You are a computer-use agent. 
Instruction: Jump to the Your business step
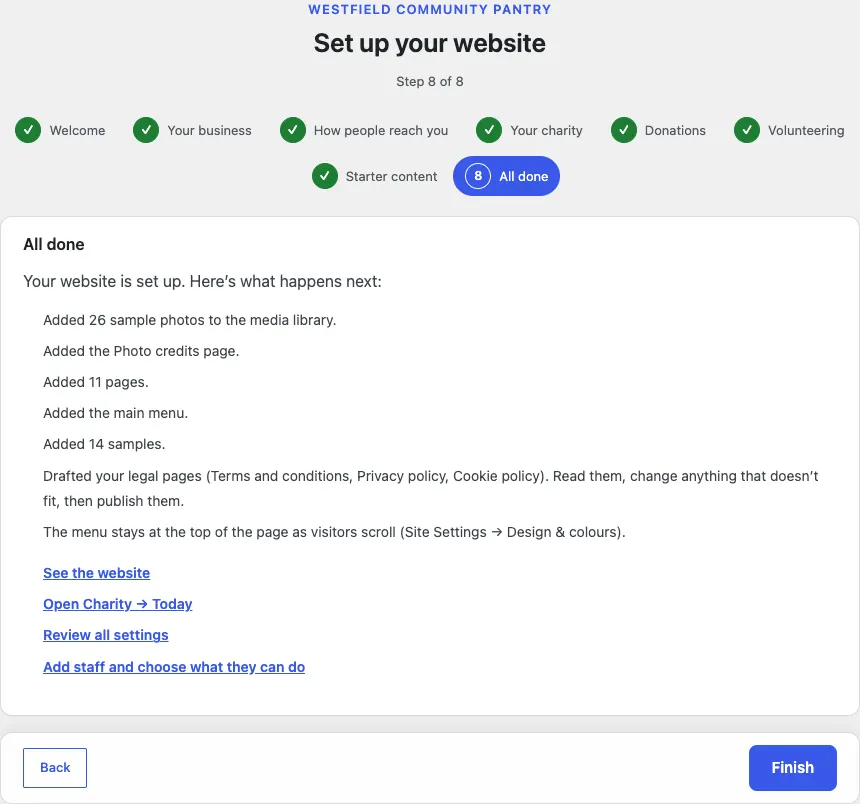193,130
